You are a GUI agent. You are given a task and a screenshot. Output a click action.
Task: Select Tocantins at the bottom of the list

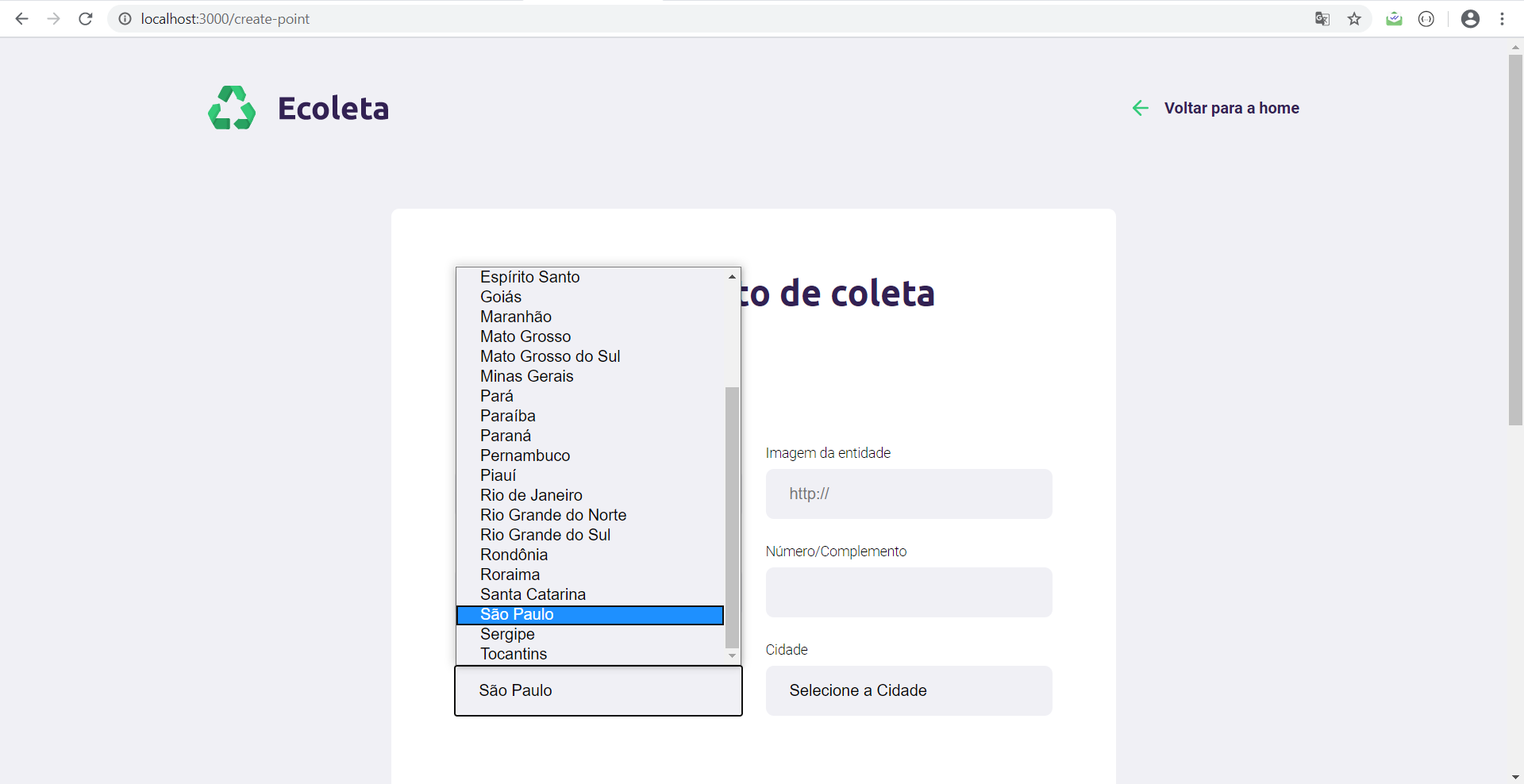tap(514, 654)
